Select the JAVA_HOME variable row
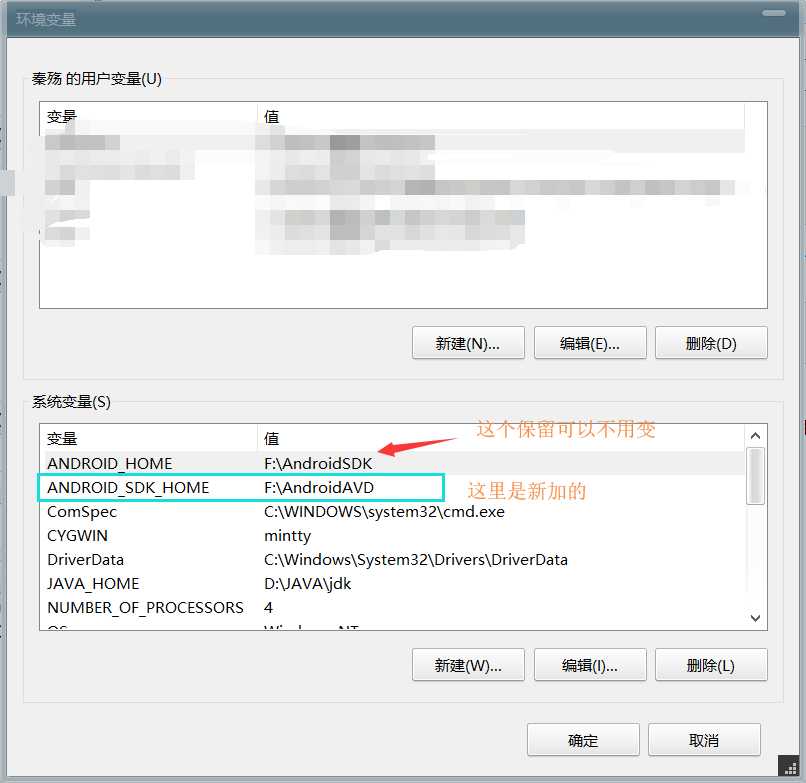The image size is (806, 783). [x=393, y=584]
